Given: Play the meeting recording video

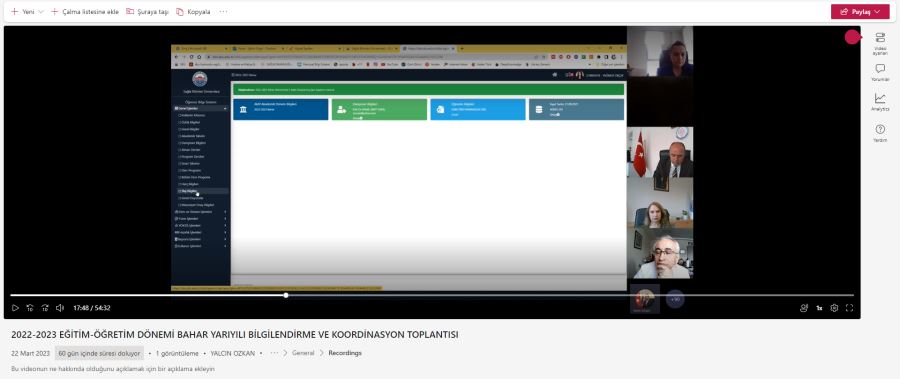Looking at the screenshot, I should (15, 308).
